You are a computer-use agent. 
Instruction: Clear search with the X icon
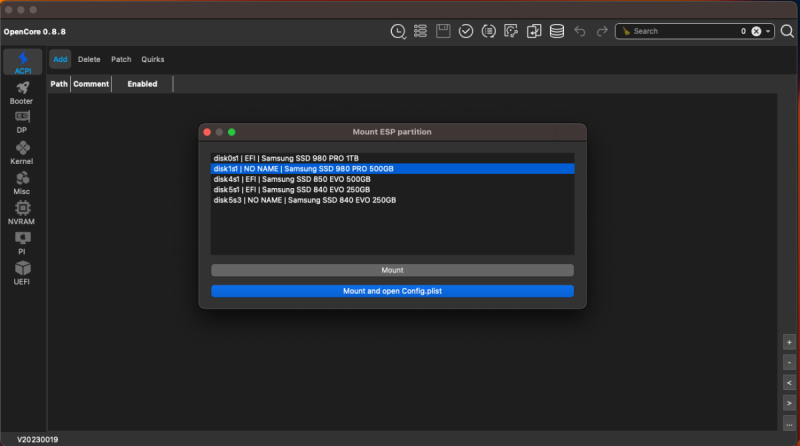coord(756,31)
